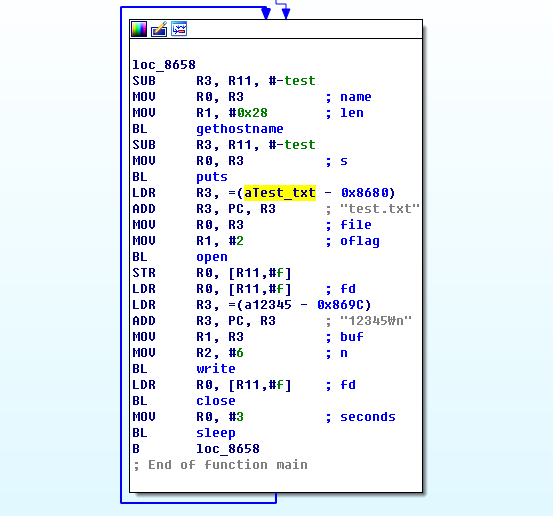This screenshot has width=553, height=516.
Task: Click the 'oflag' comment
Action: click(x=360, y=241)
